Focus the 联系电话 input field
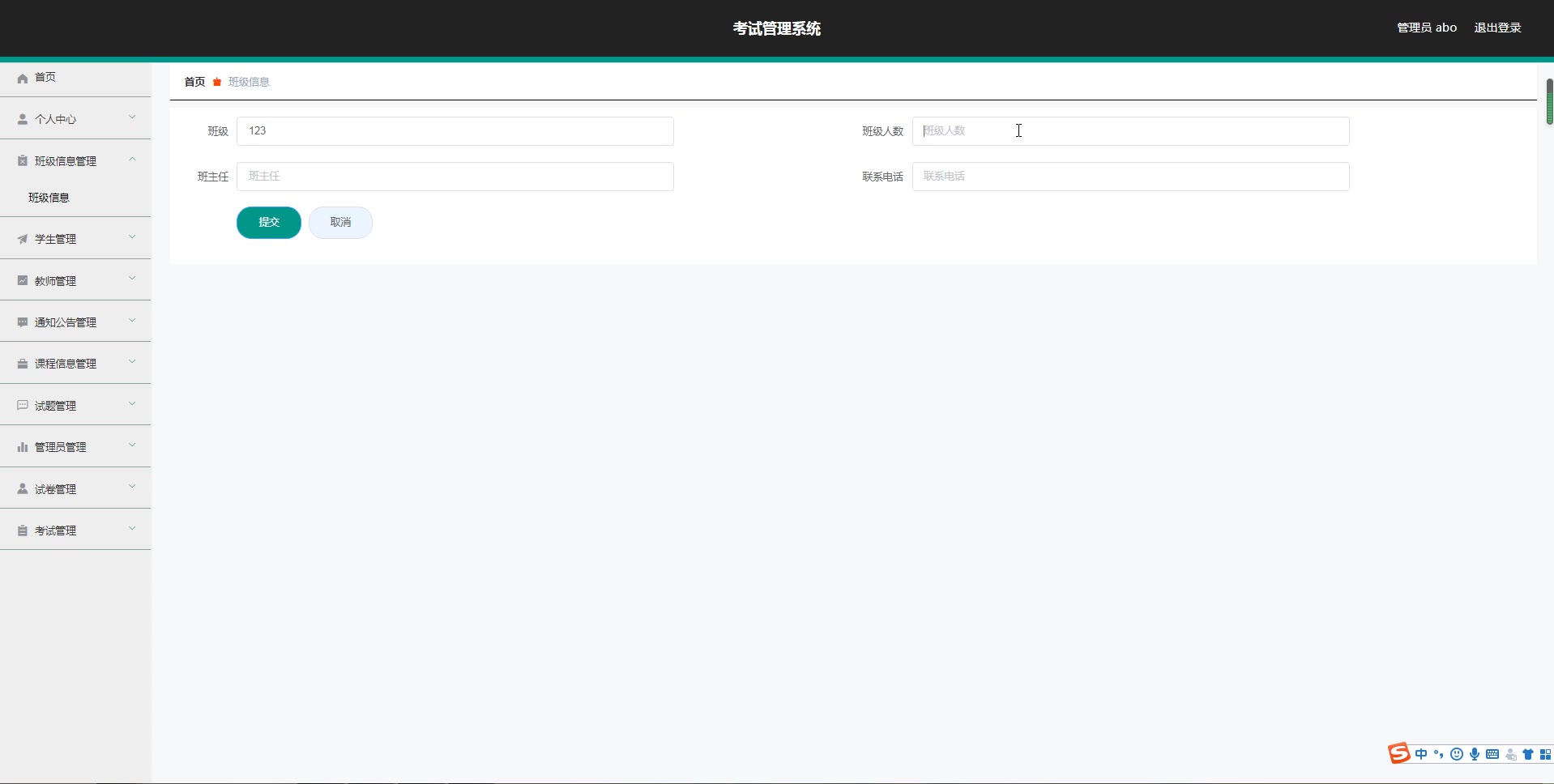 click(1131, 177)
